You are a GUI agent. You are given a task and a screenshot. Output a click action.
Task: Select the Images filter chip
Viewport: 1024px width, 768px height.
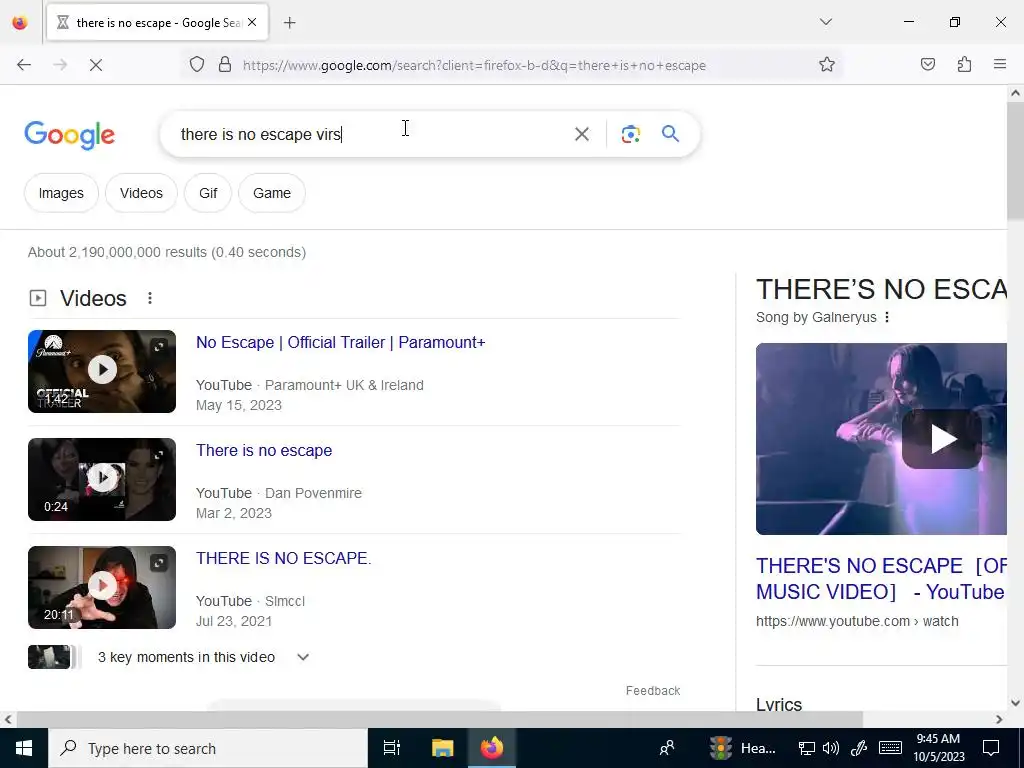click(61, 193)
